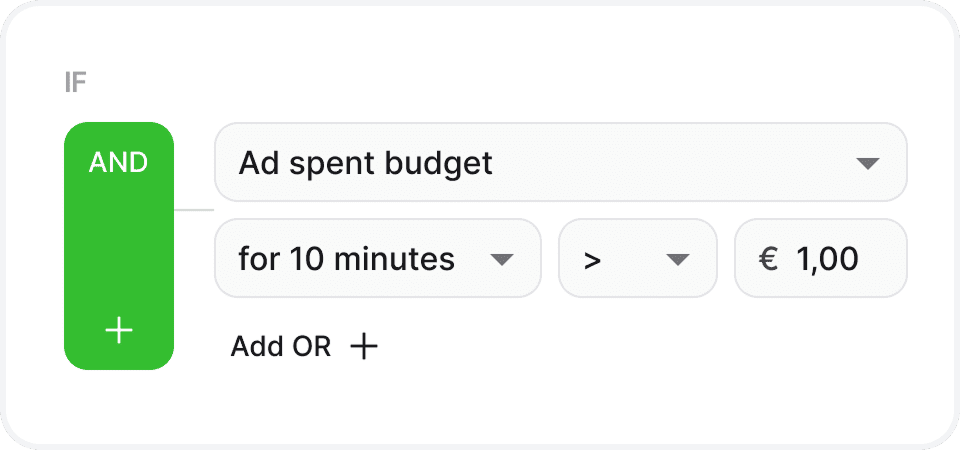Viewport: 960px width, 450px height.
Task: Expand the for 10 minutes time window dropdown
Action: click(x=378, y=259)
